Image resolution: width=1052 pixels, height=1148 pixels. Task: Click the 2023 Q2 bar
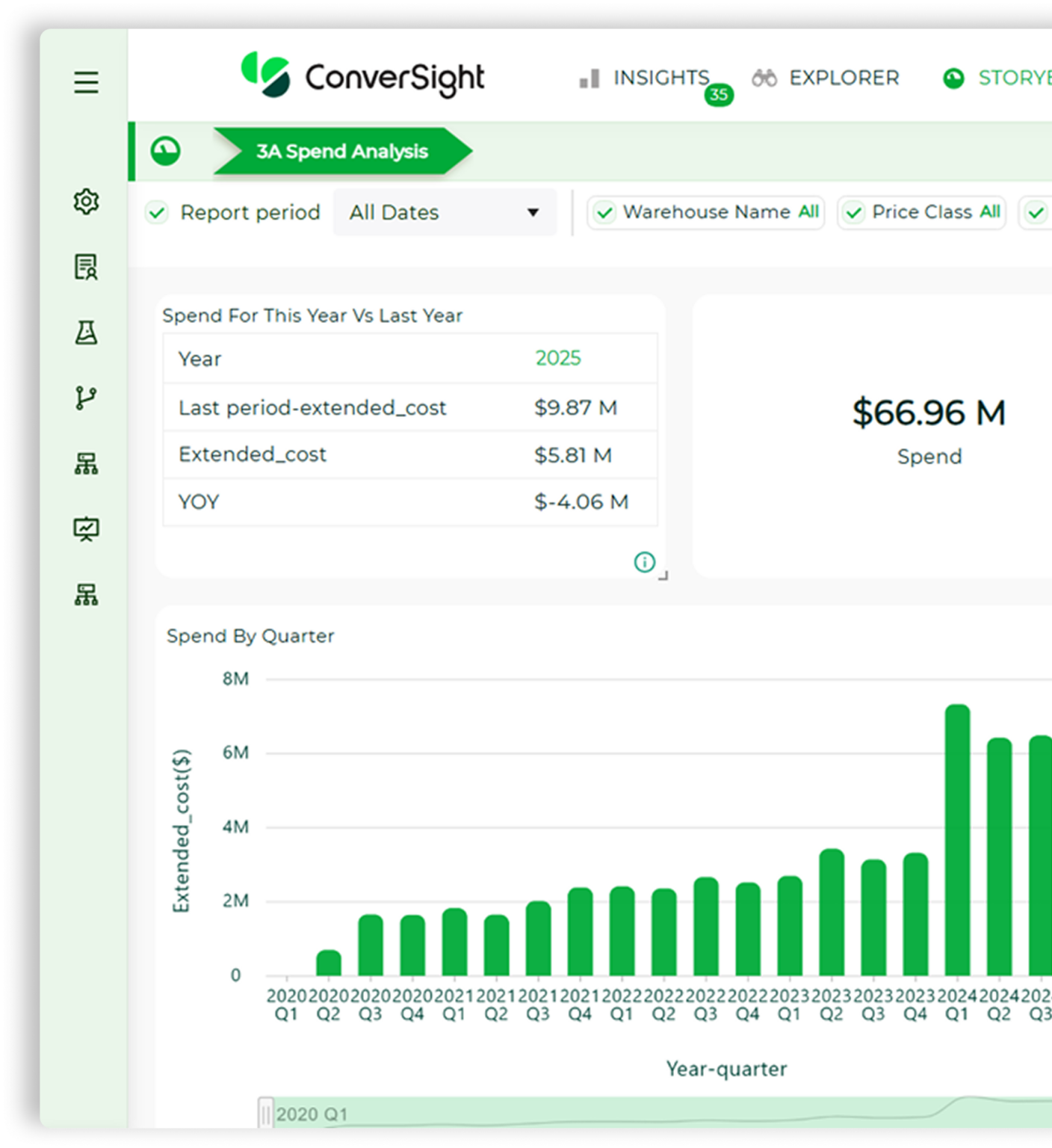click(x=832, y=912)
